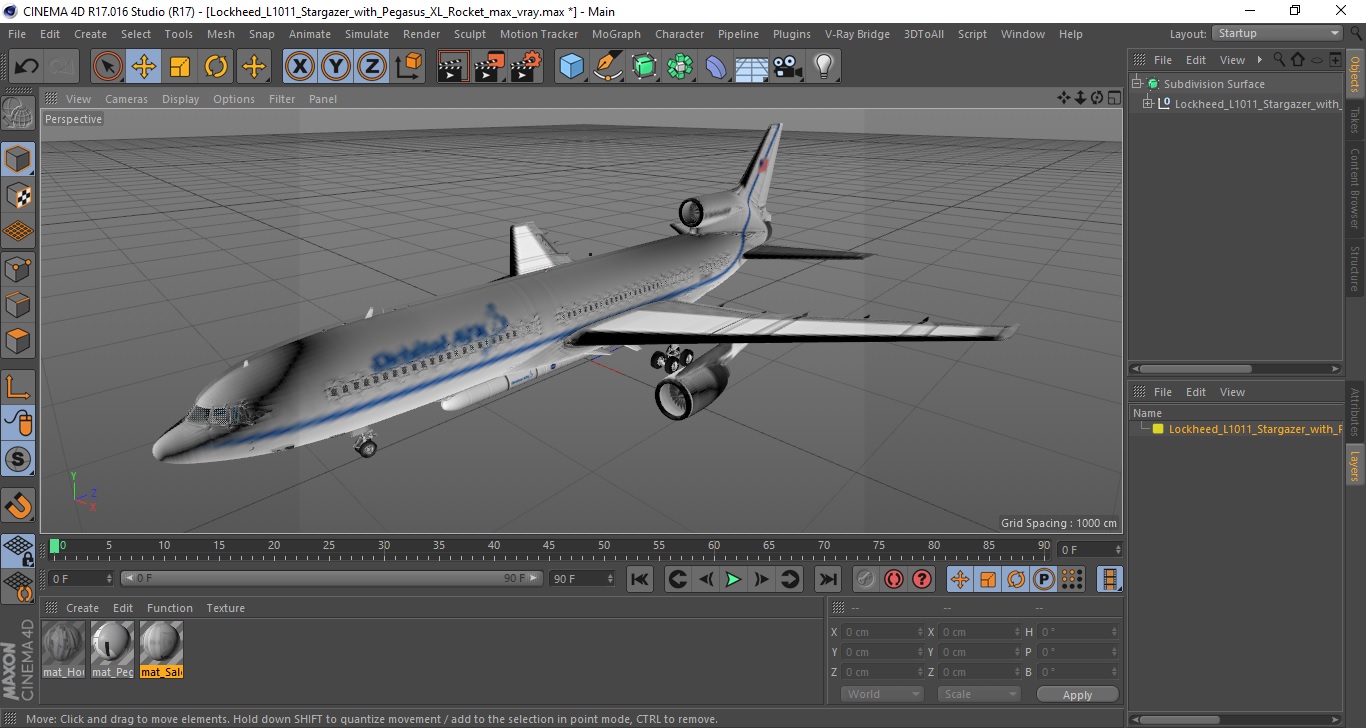Click frame 45 on the timeline

click(x=548, y=546)
